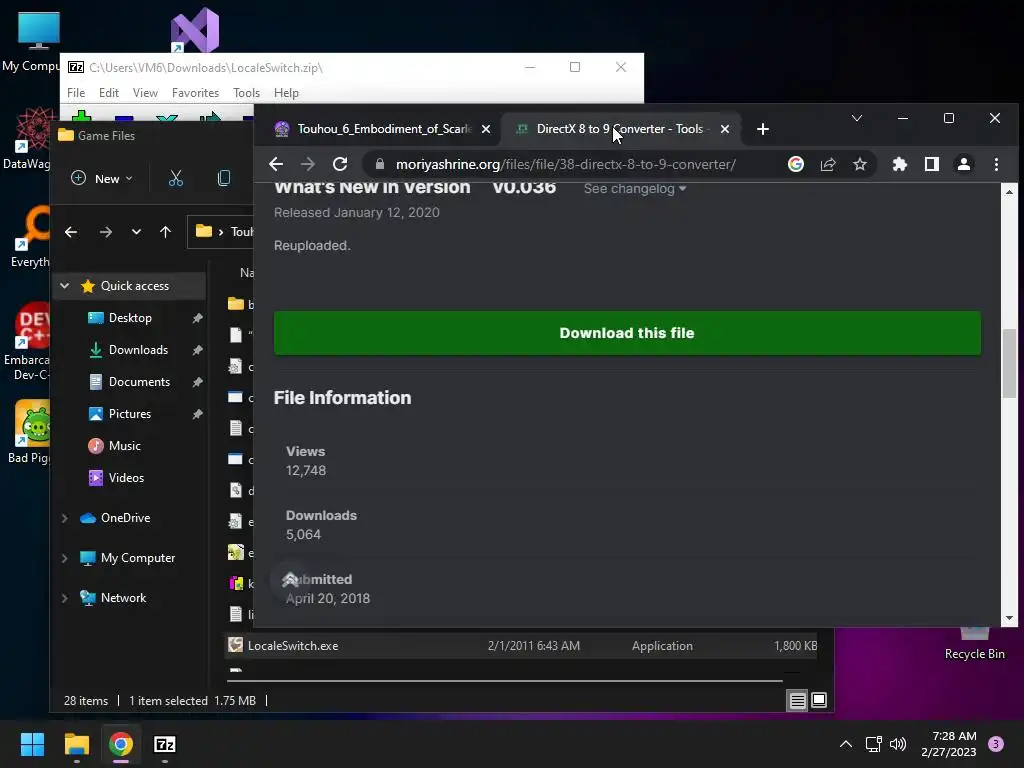This screenshot has width=1024, height=768.
Task: Click the Chrome forward arrow
Action: click(308, 164)
